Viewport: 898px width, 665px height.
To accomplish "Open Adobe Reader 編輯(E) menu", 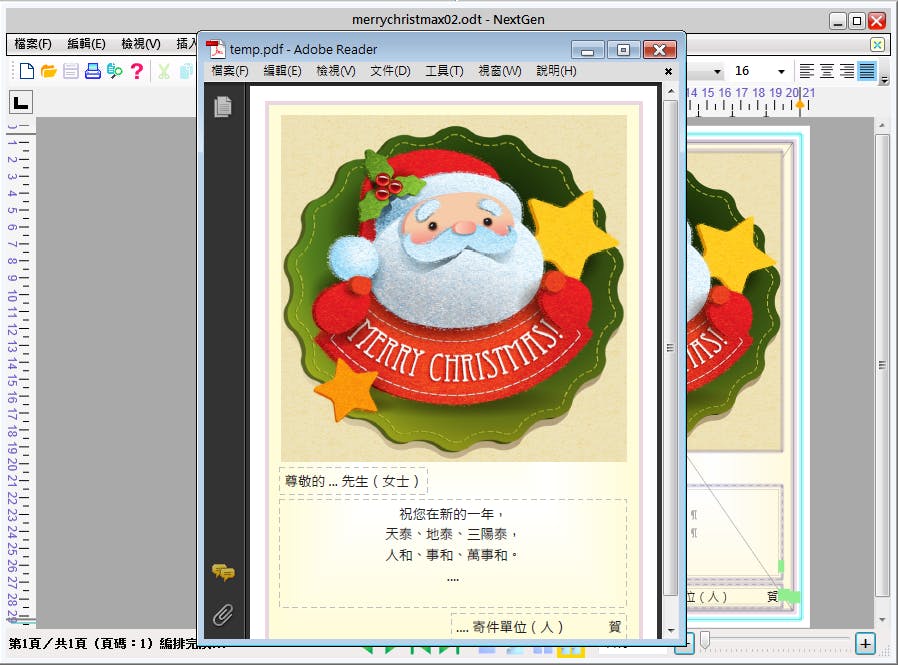I will 282,70.
